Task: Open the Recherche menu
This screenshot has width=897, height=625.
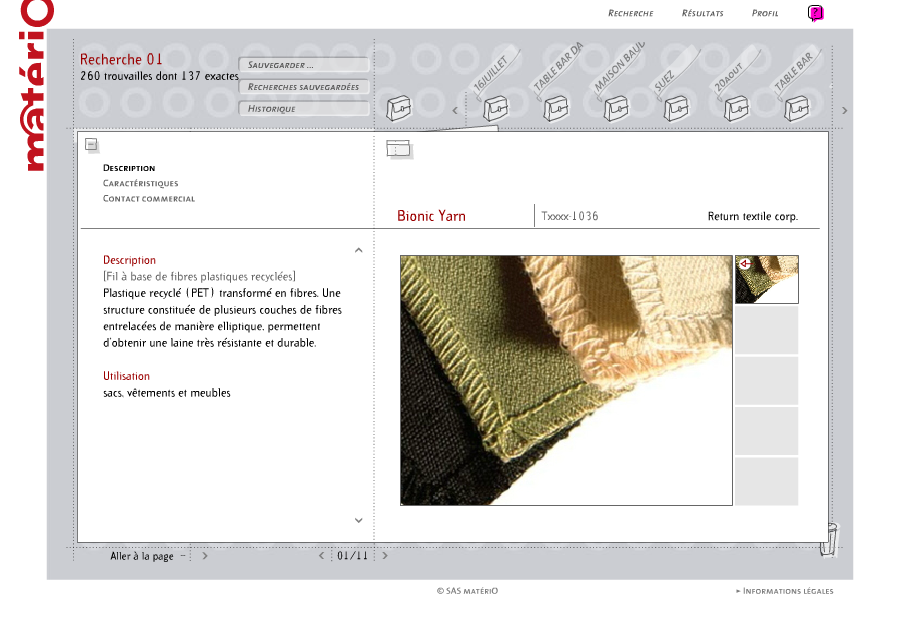Action: click(630, 13)
